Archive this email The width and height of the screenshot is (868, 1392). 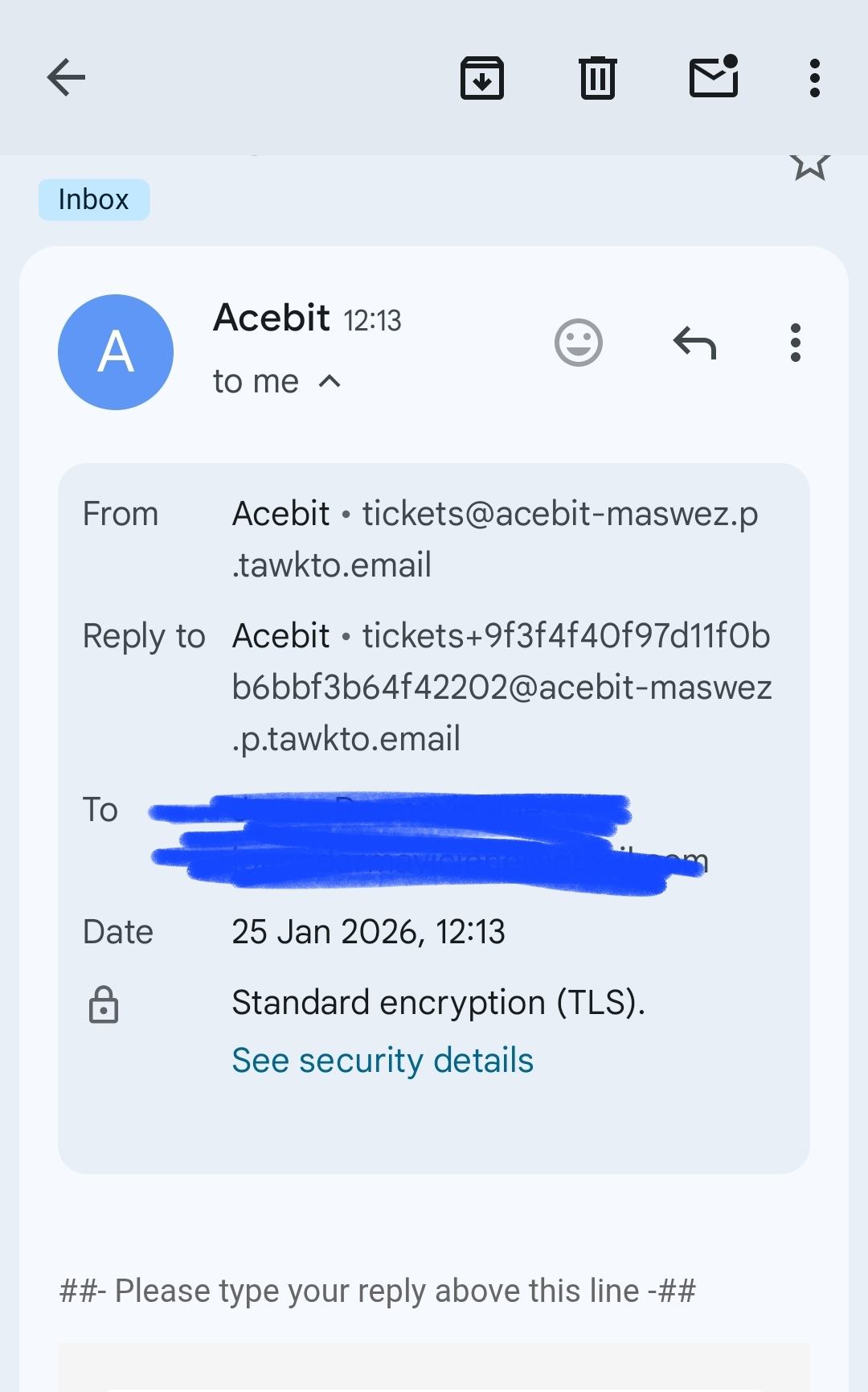coord(481,78)
